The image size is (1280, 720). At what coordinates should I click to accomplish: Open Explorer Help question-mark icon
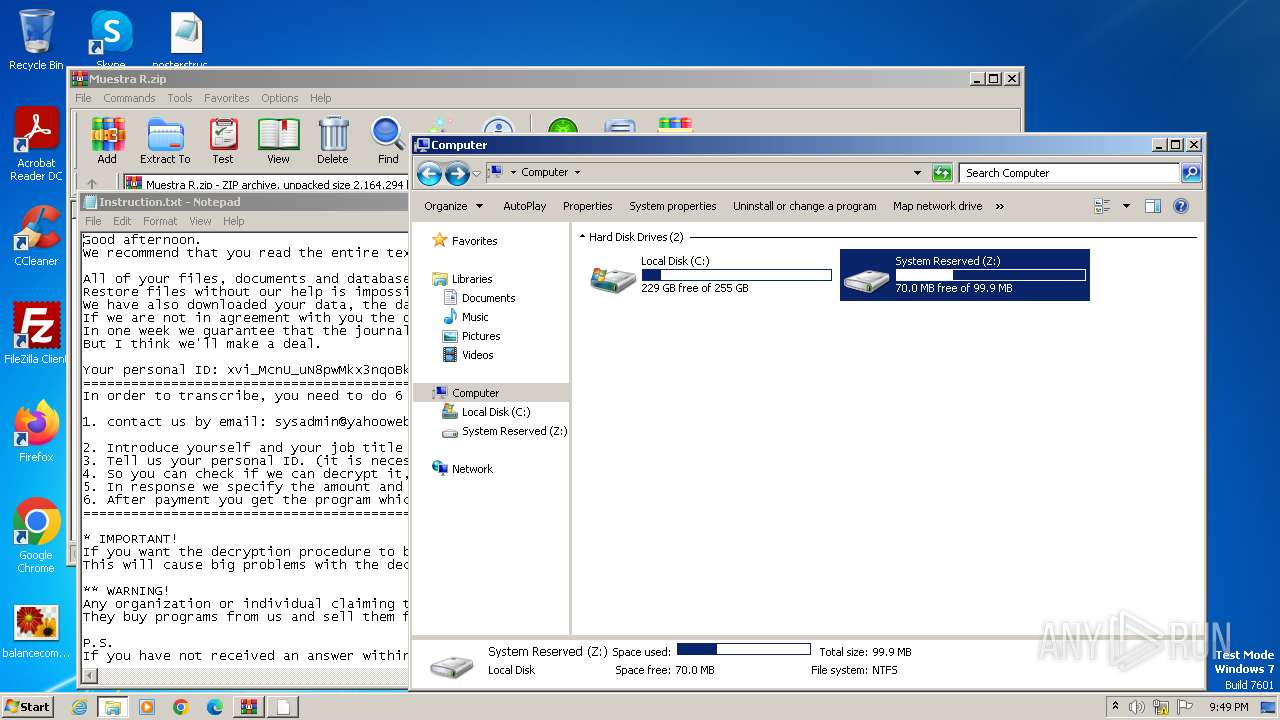(1180, 206)
